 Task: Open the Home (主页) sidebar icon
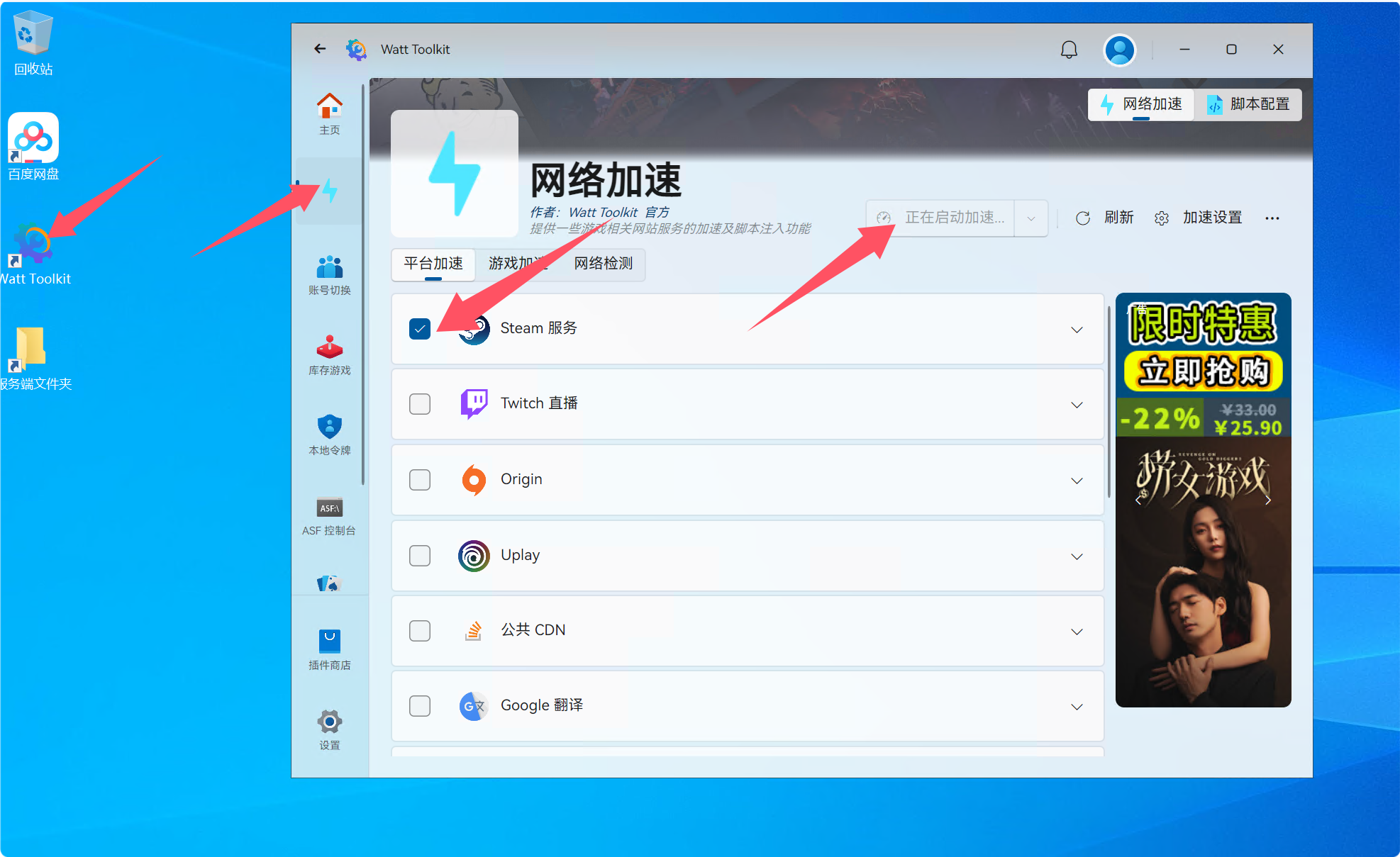point(329,113)
